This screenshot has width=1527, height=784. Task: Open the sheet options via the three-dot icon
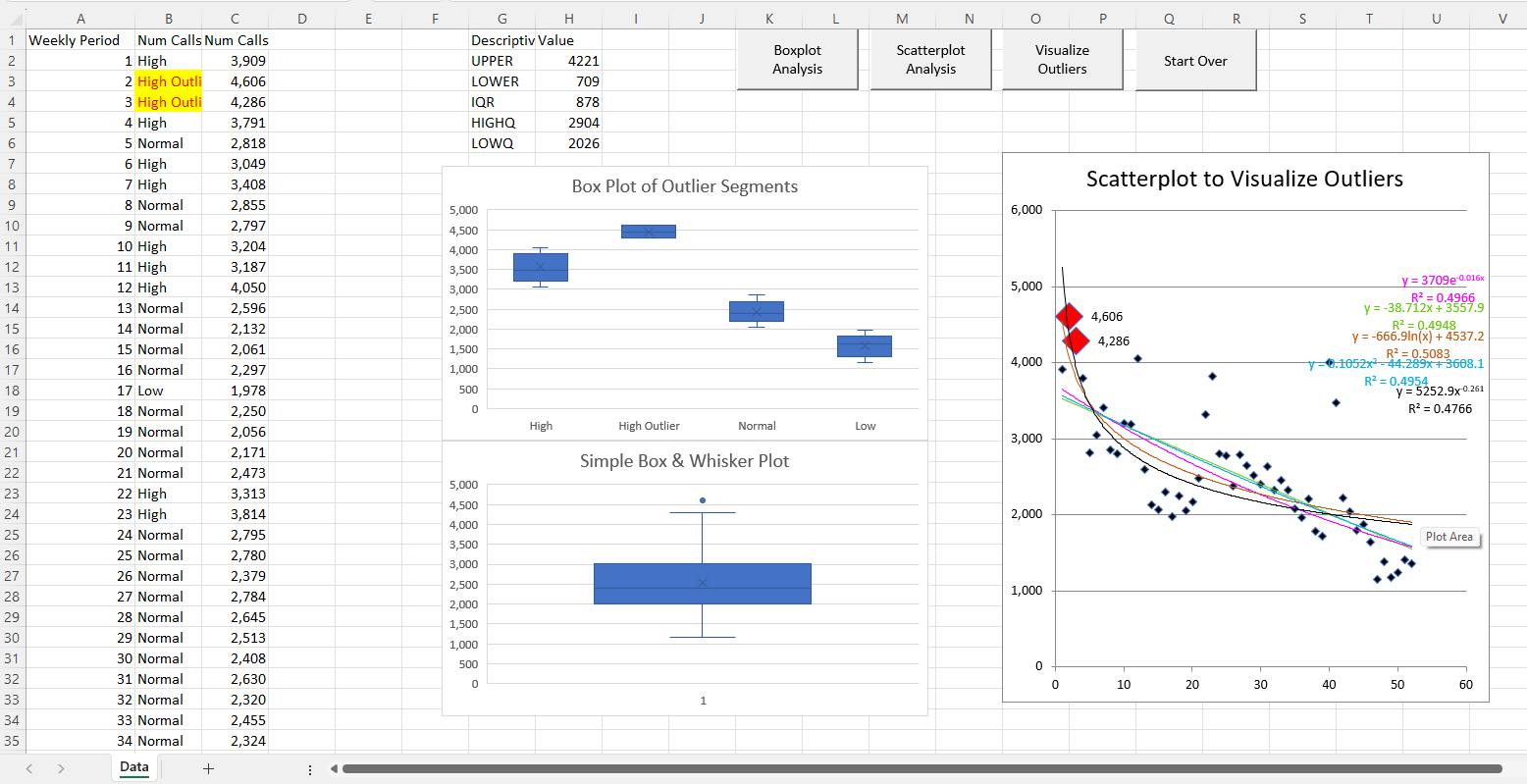tap(311, 768)
